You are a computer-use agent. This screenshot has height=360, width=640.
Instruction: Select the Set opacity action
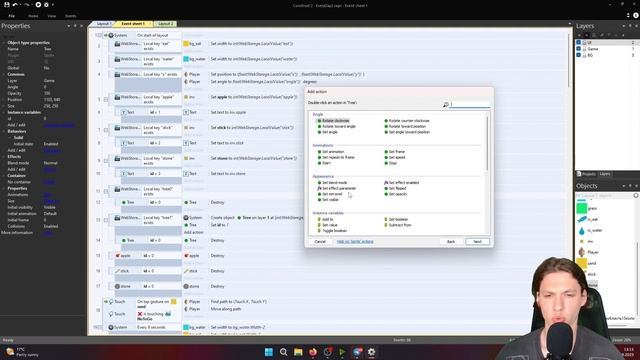point(396,194)
